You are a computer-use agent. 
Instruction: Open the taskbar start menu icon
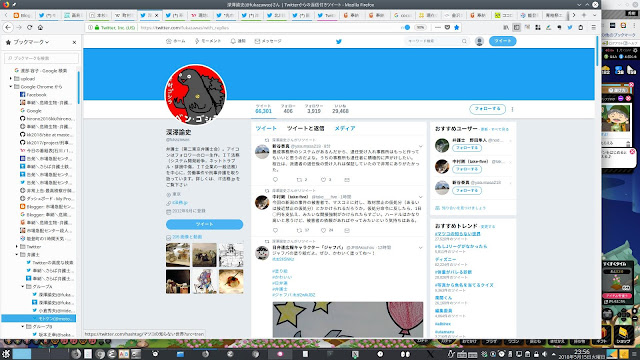(6, 354)
